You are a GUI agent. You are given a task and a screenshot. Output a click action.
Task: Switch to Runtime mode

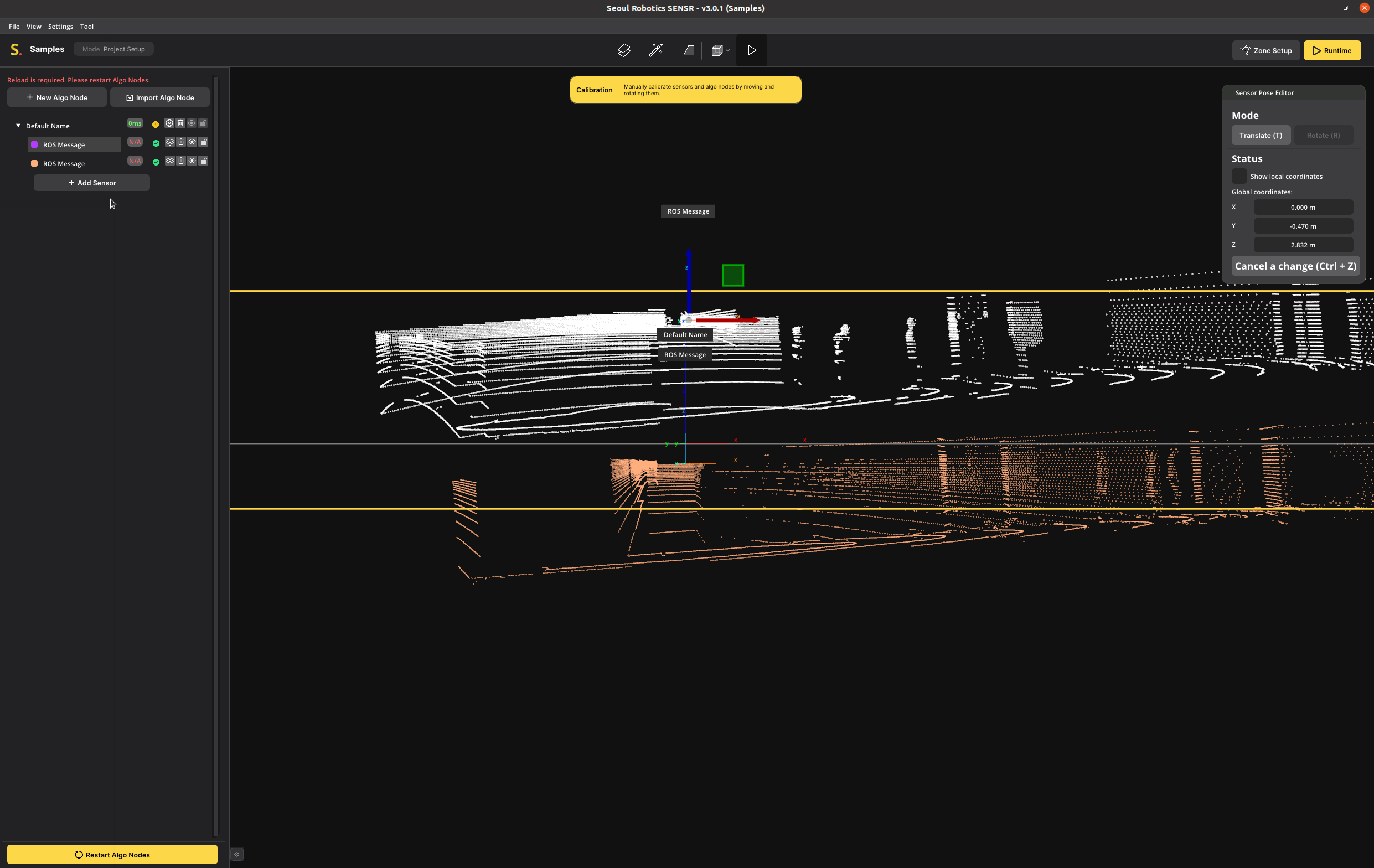click(1332, 50)
